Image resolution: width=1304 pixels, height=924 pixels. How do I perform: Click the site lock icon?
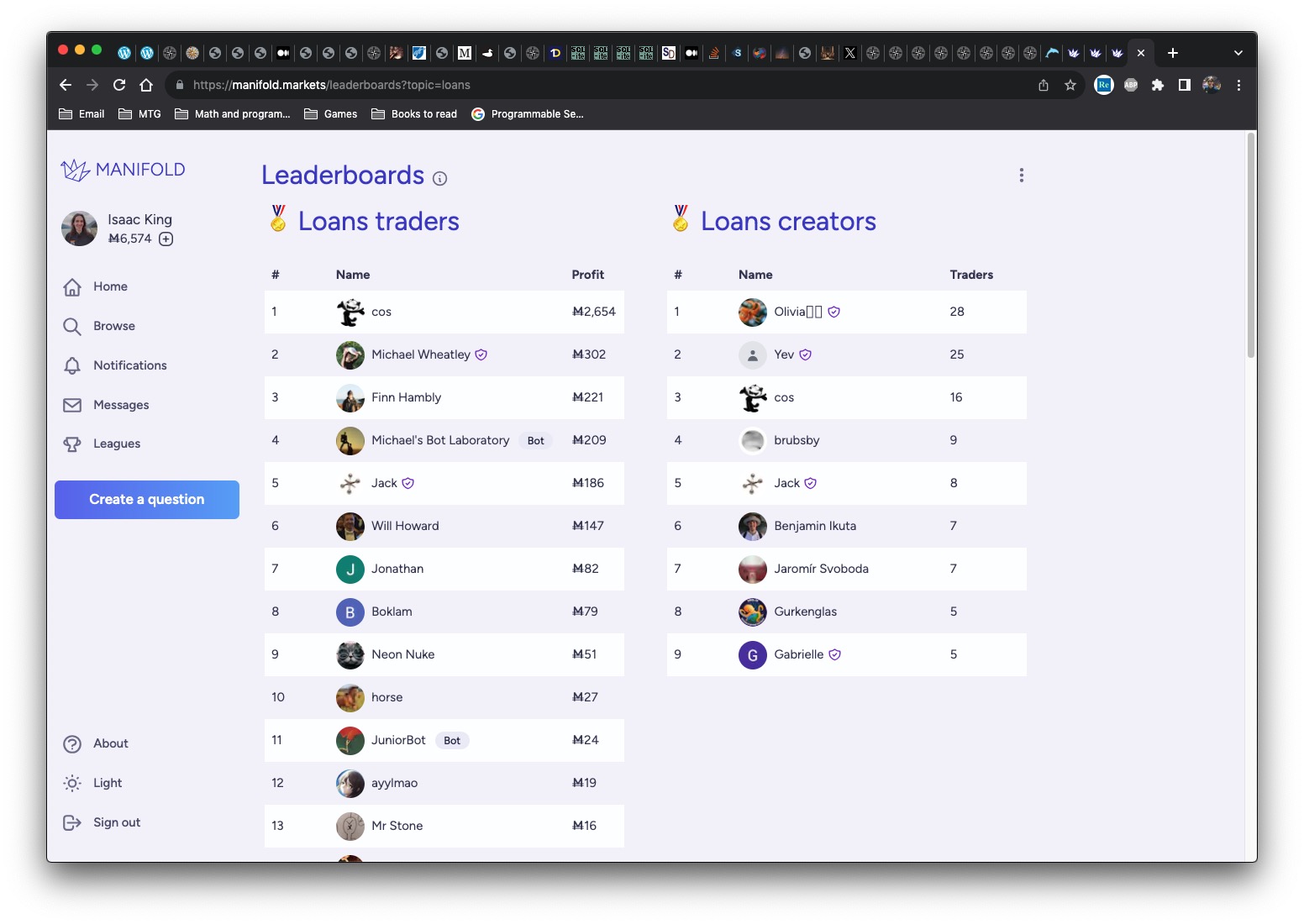pos(179,85)
